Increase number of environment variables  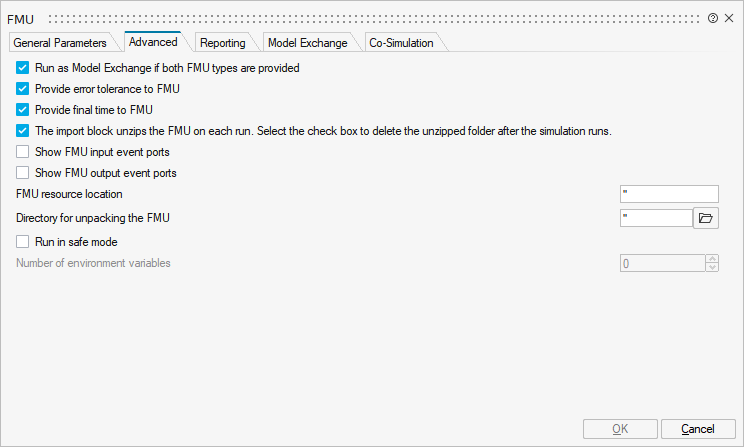pyautogui.click(x=712, y=259)
